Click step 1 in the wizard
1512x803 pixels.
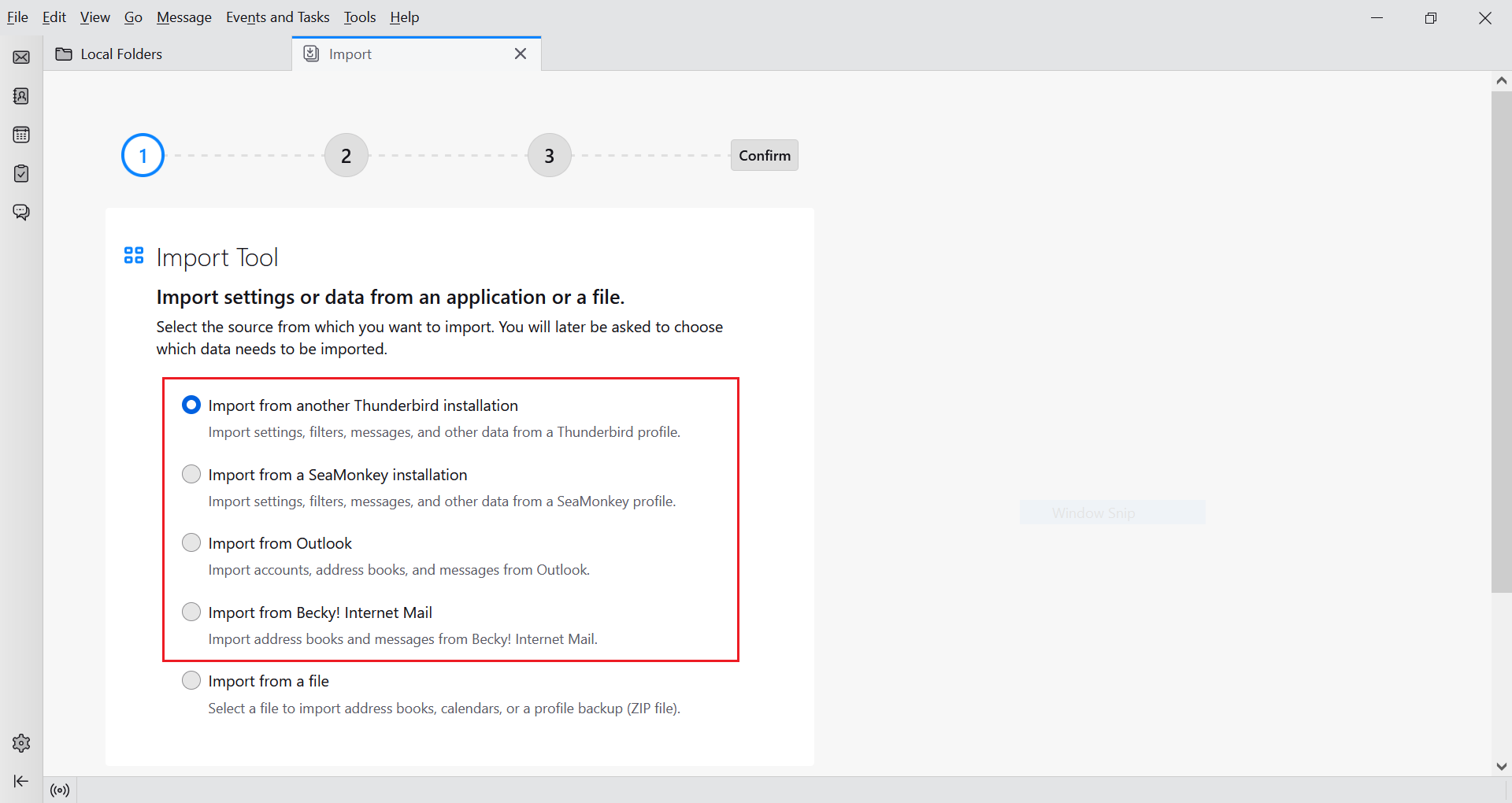[x=143, y=155]
